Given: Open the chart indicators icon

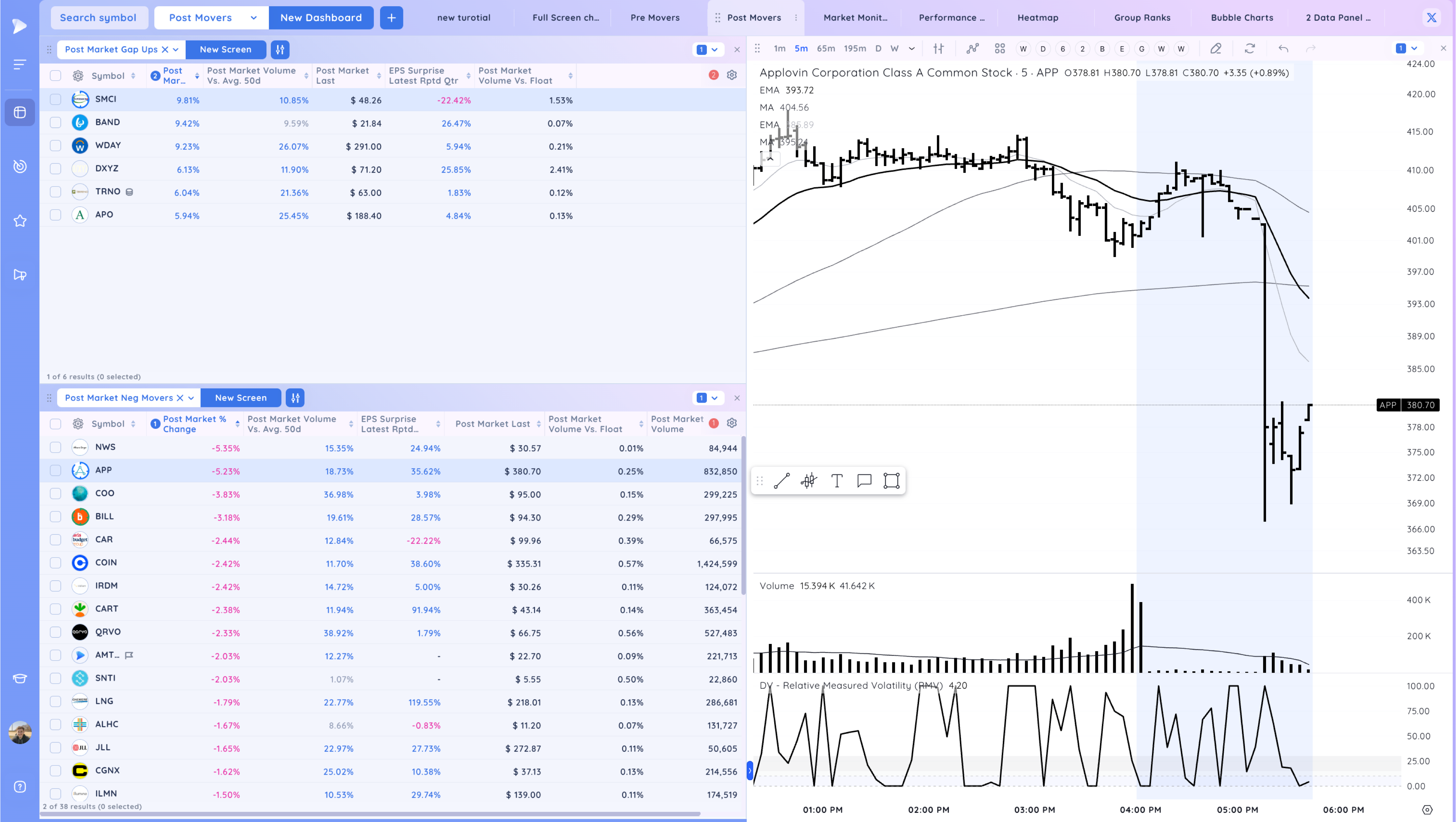Looking at the screenshot, I should pyautogui.click(x=972, y=49).
